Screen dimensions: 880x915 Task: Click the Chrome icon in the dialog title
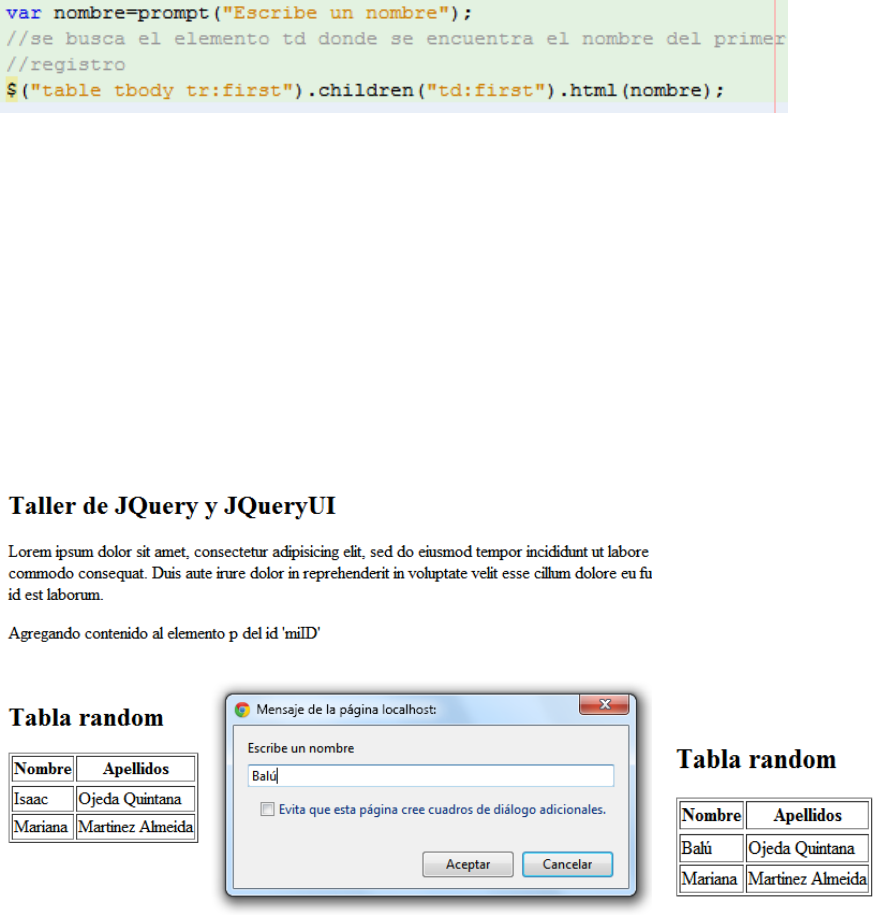point(242,710)
